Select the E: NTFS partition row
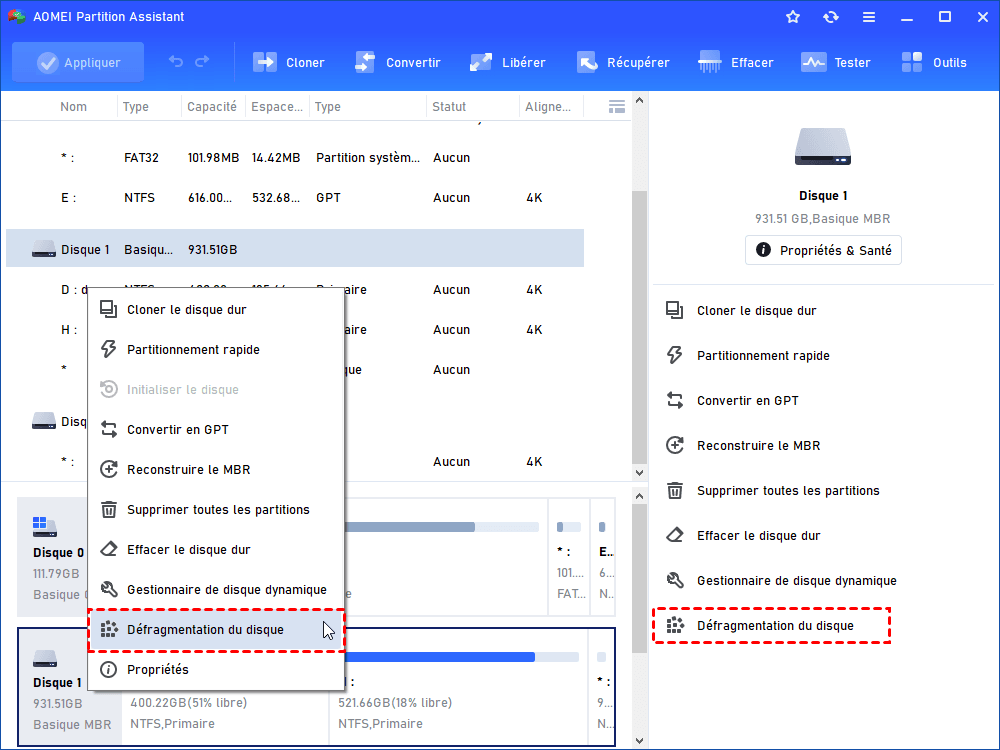Screen dimensions: 1000x750 click(x=295, y=198)
